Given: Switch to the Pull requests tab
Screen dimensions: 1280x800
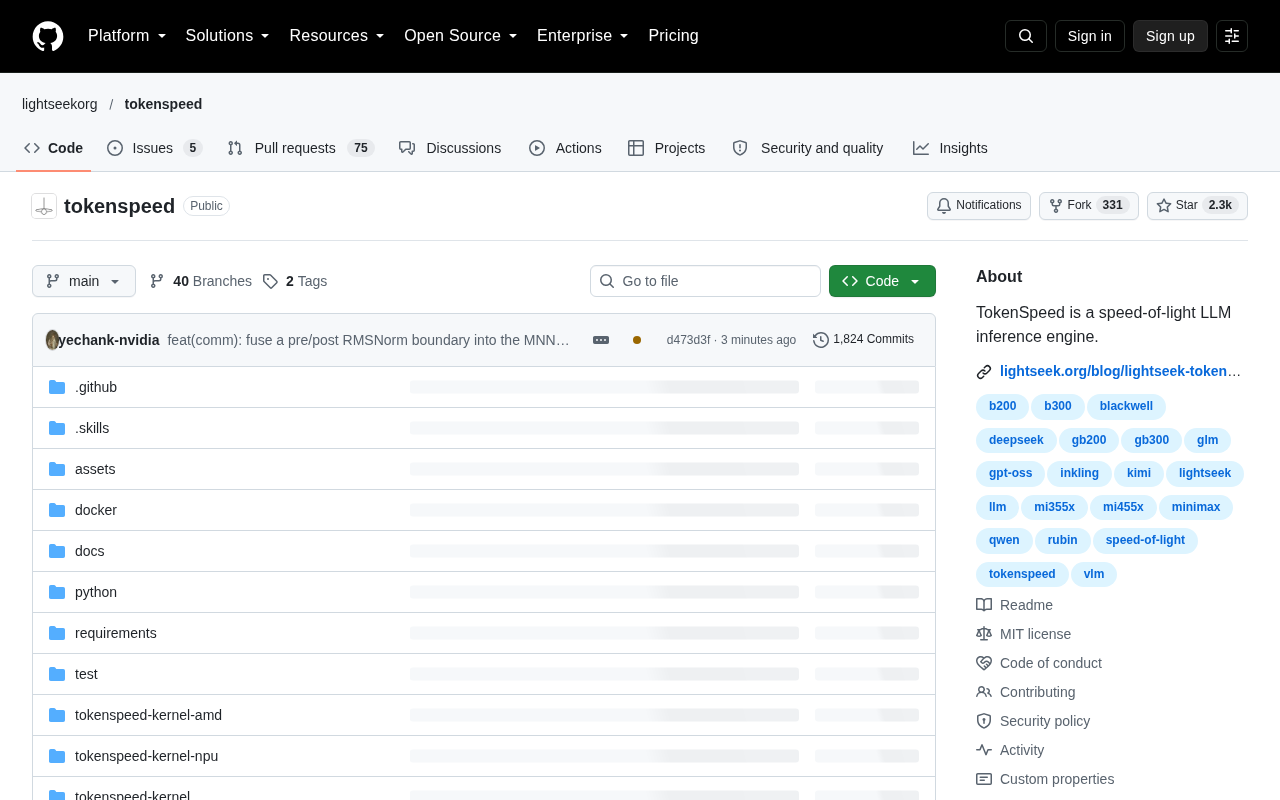Looking at the screenshot, I should (301, 148).
